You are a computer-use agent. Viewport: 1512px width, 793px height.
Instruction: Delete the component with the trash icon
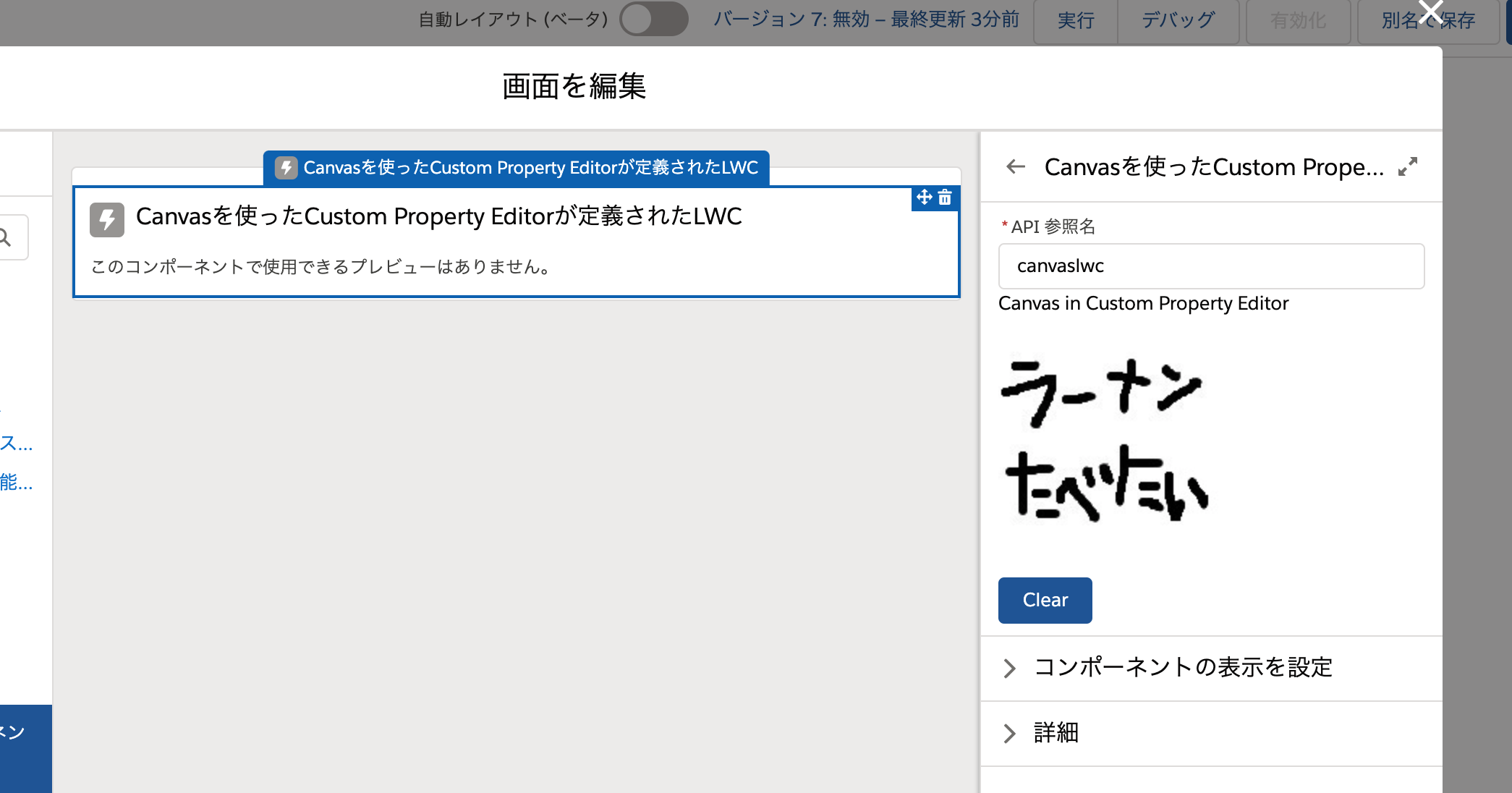click(945, 198)
